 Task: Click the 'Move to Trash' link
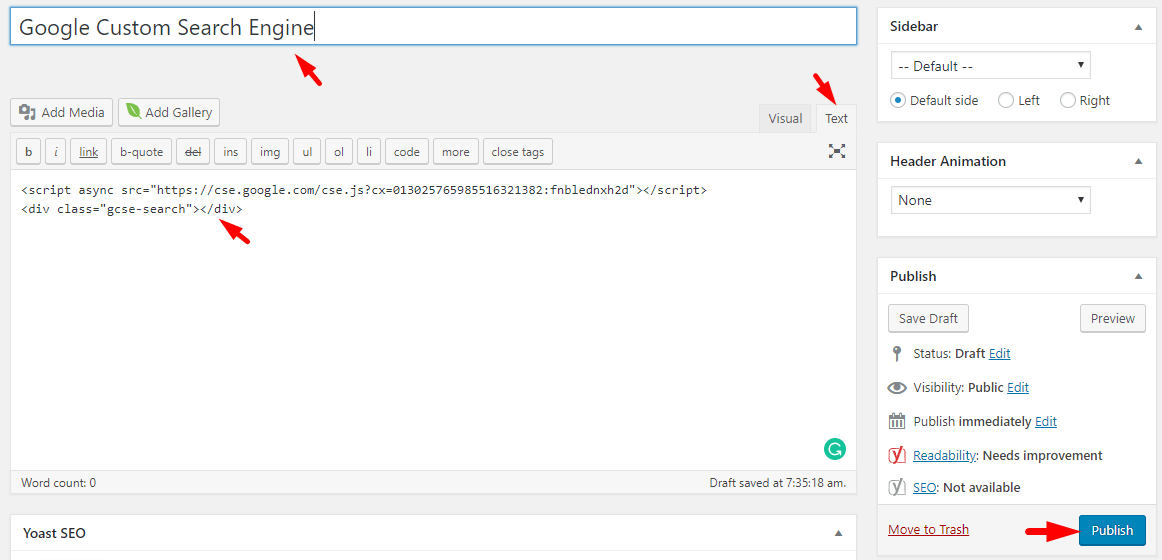tap(928, 529)
